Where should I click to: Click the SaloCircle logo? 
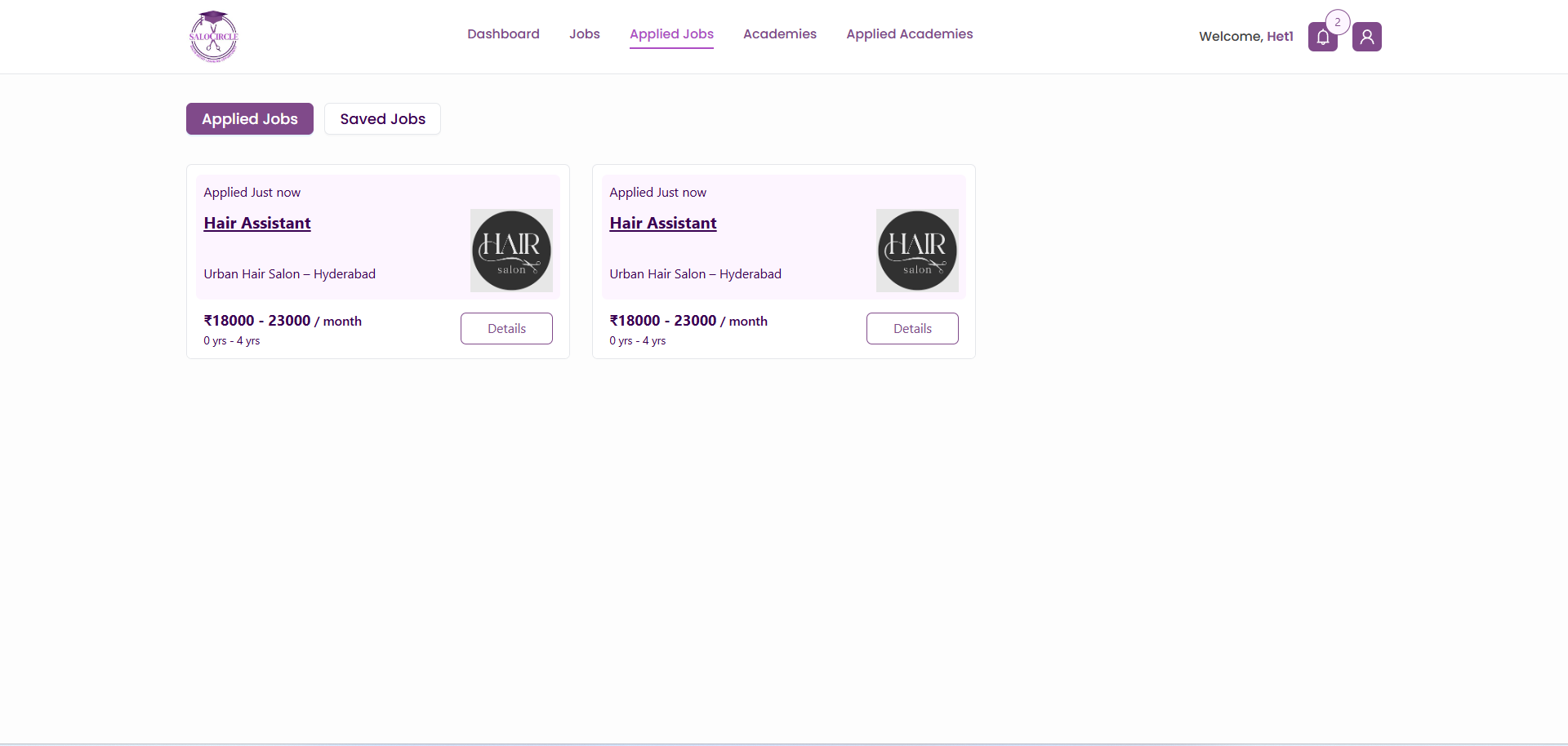(213, 37)
